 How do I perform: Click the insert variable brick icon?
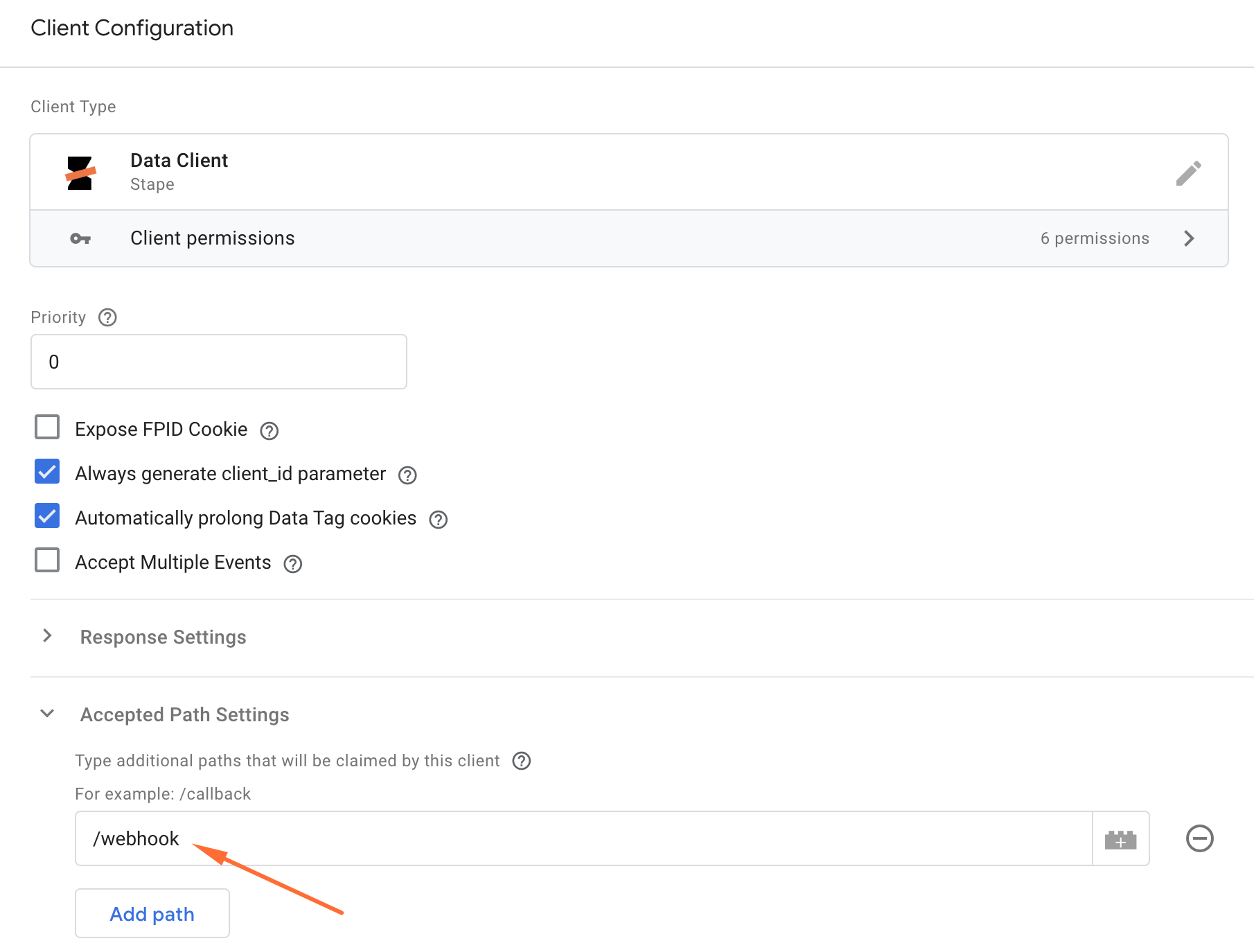point(1120,839)
